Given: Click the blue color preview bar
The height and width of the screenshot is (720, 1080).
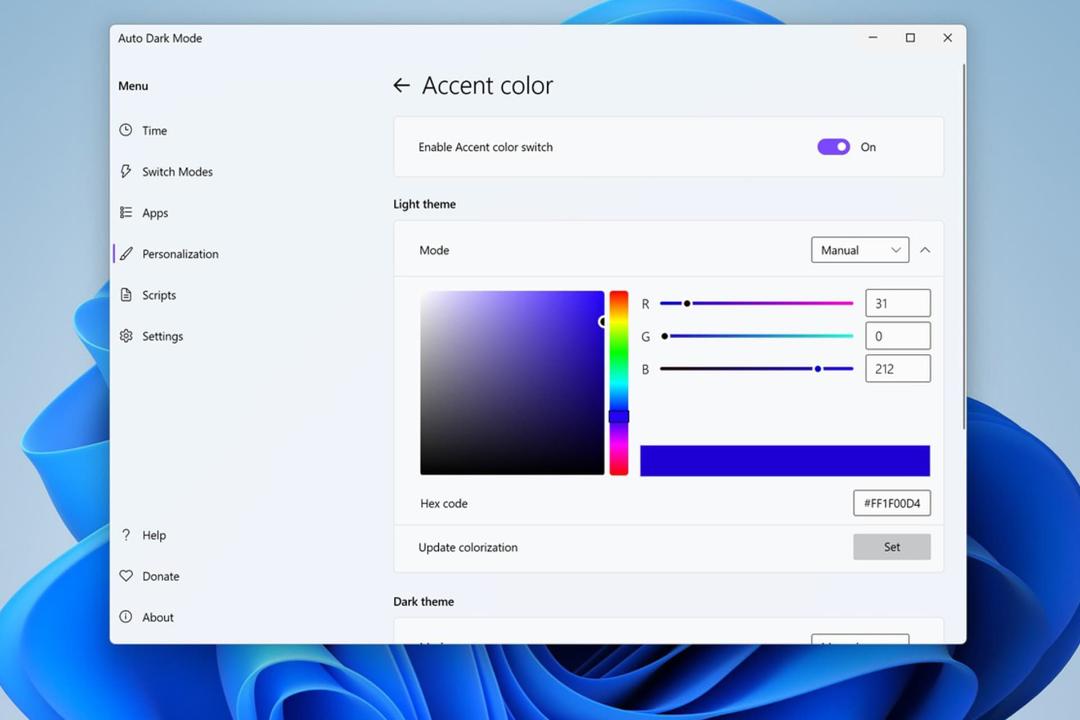Looking at the screenshot, I should (785, 460).
